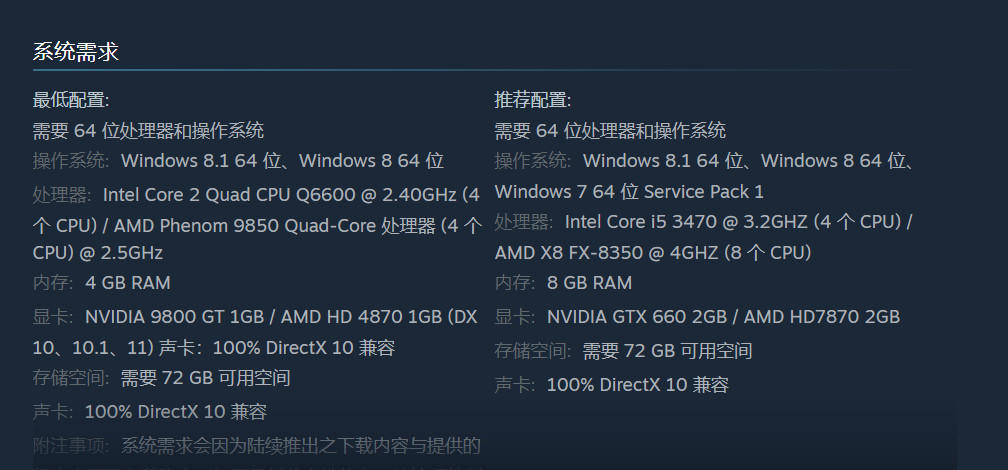Click recommended 声卡 100% DirectX 10 line
The width and height of the screenshot is (1008, 470).
point(611,385)
